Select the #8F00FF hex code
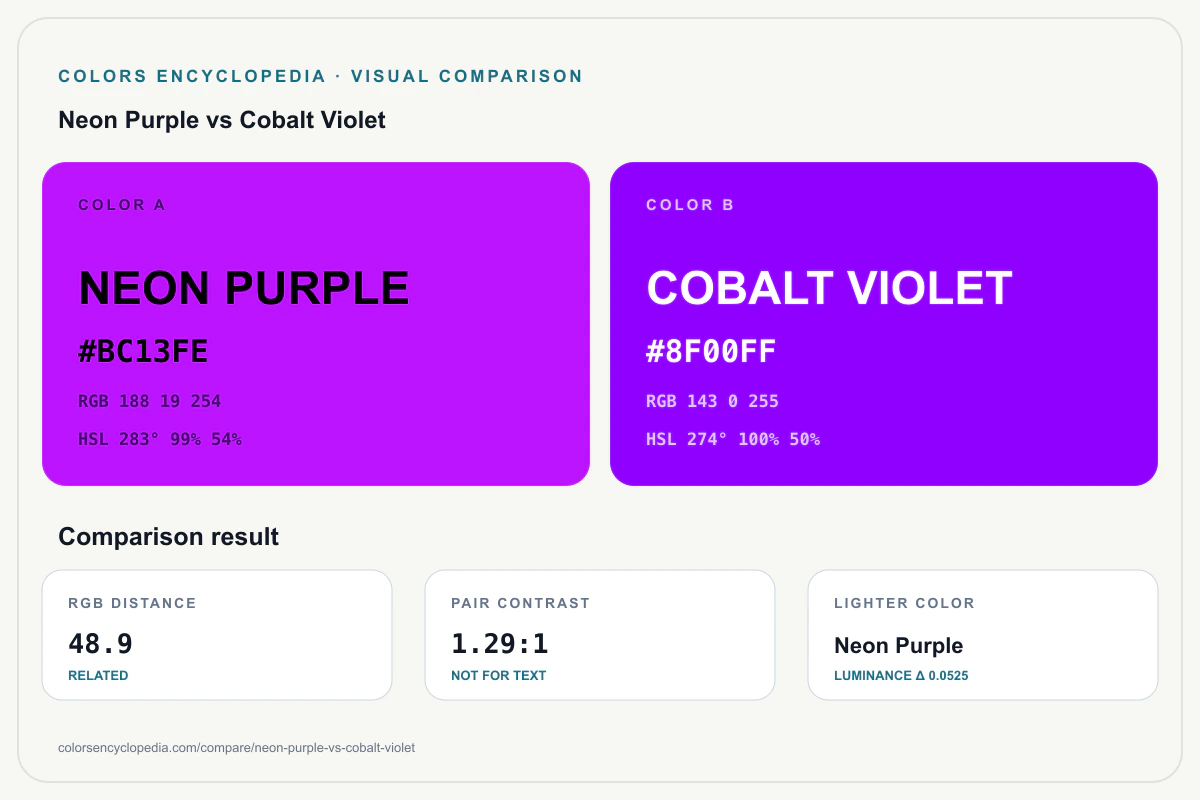The height and width of the screenshot is (800, 1200). pyautogui.click(x=711, y=352)
